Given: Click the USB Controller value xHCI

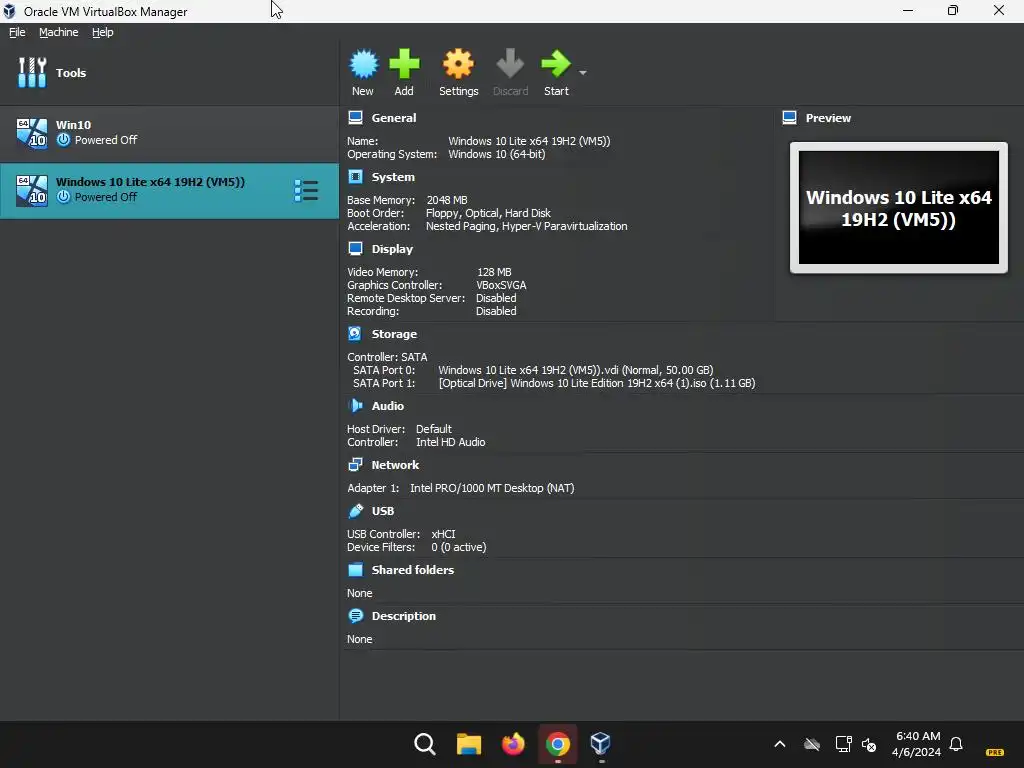Looking at the screenshot, I should tap(443, 534).
